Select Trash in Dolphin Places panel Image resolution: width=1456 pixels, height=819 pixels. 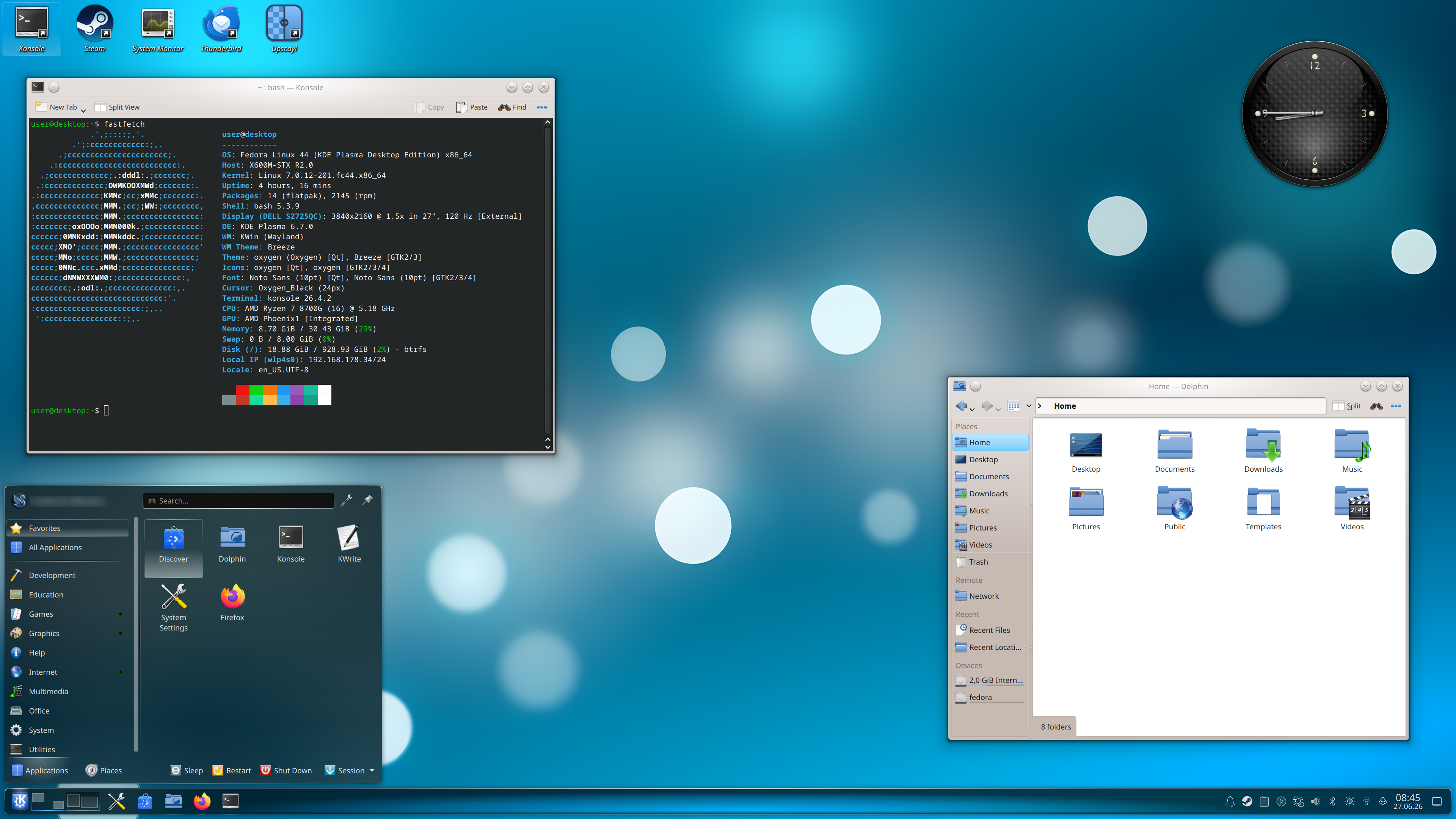[990, 562]
